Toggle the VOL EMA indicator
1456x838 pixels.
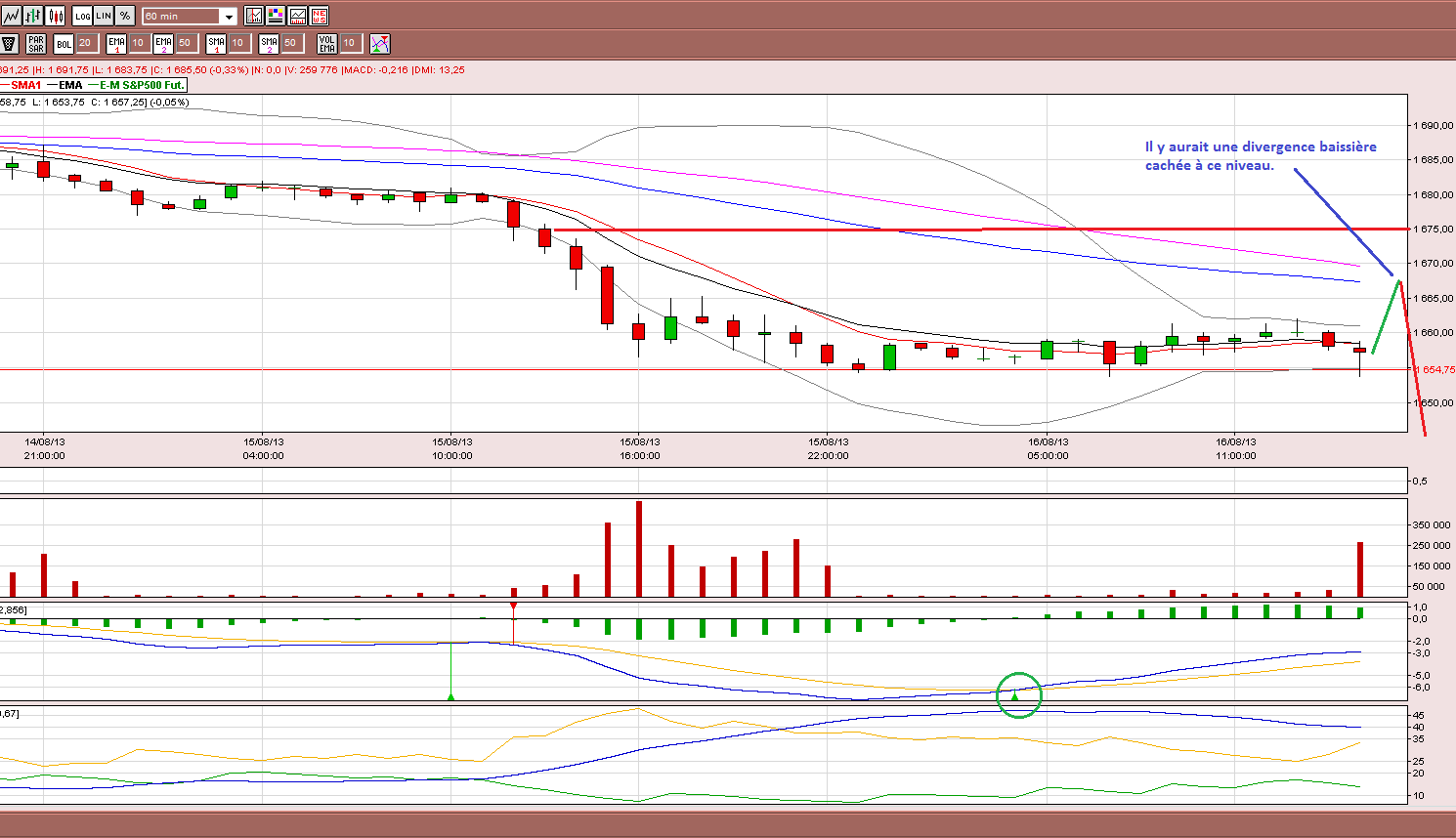(327, 43)
